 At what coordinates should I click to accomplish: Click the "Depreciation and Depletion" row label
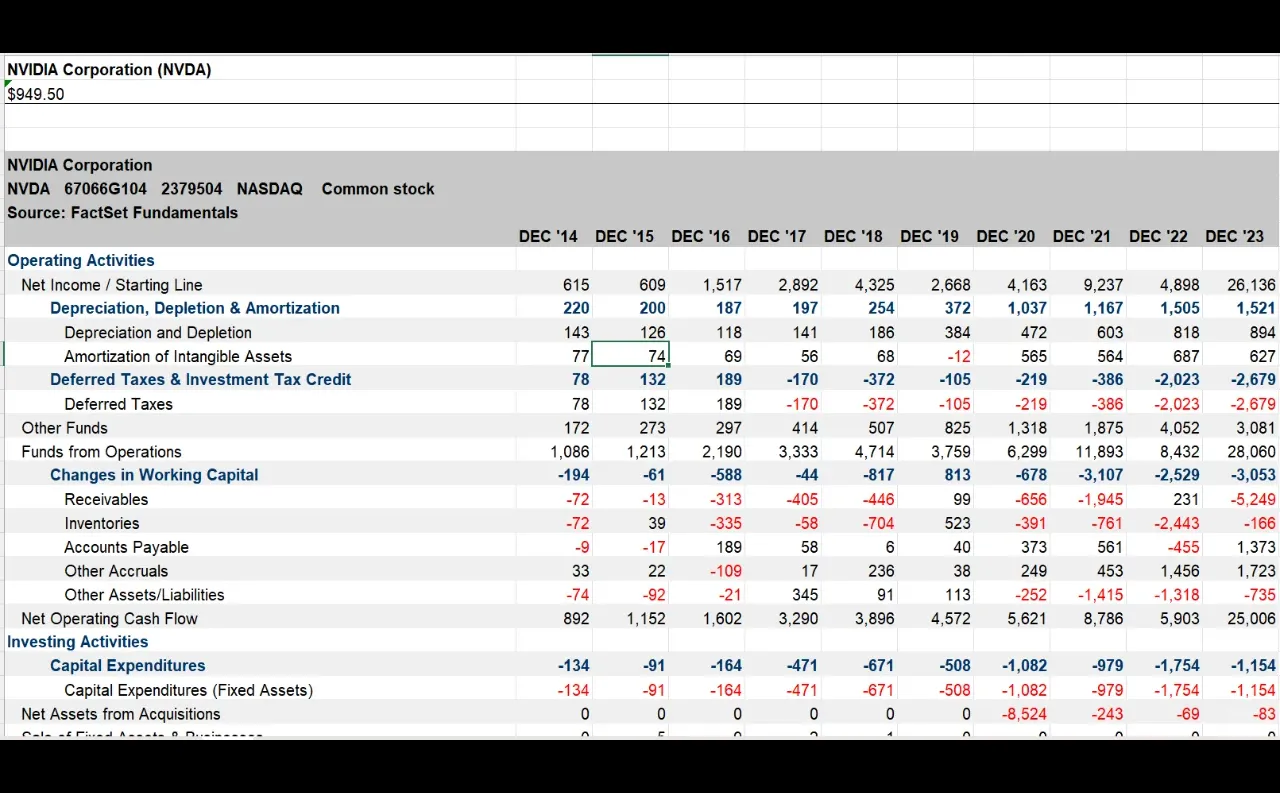click(x=158, y=332)
